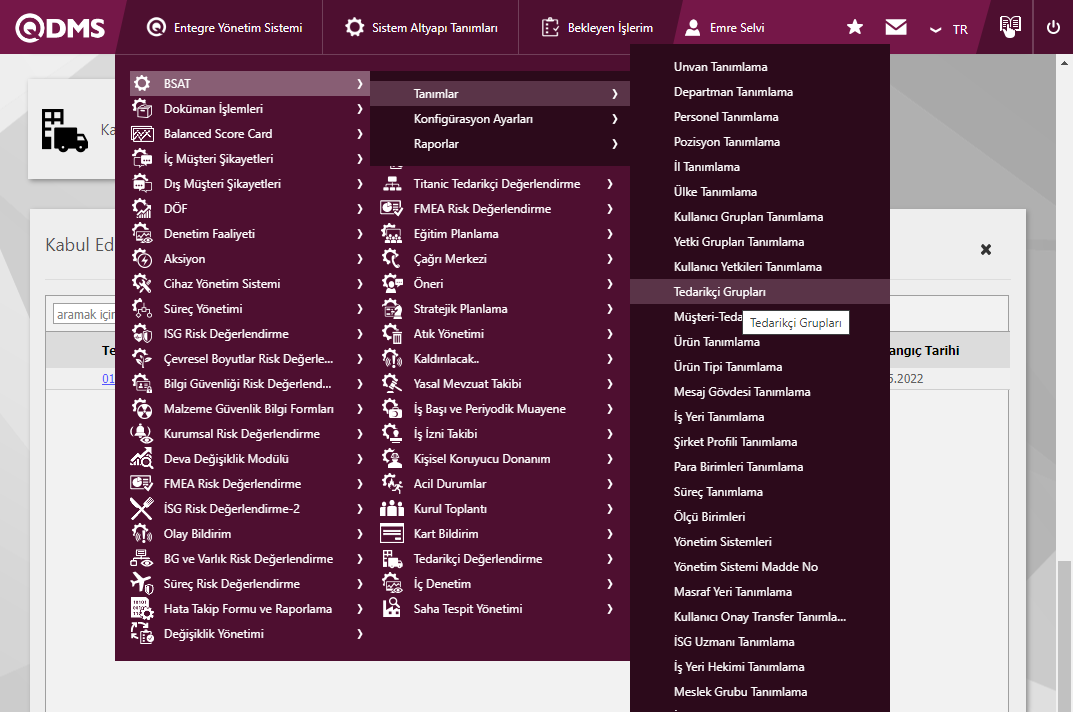Choose Personel Tanımlama from the list

(726, 117)
